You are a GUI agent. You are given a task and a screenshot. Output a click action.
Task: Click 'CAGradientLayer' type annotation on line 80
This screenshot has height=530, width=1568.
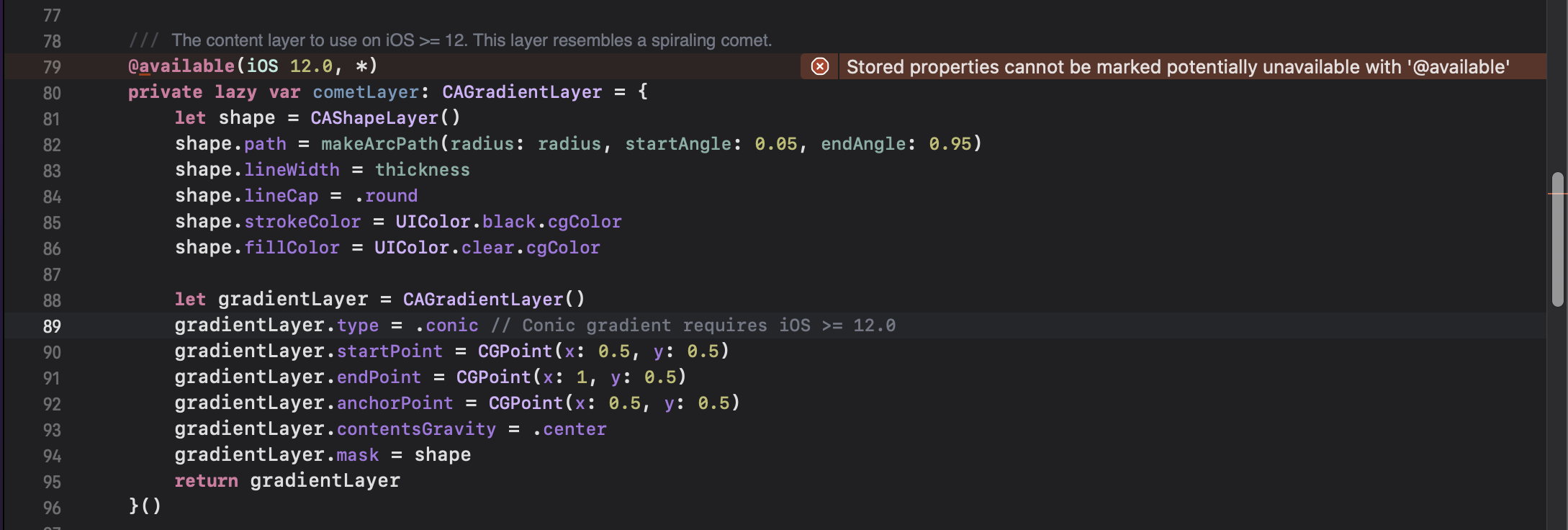[x=522, y=92]
